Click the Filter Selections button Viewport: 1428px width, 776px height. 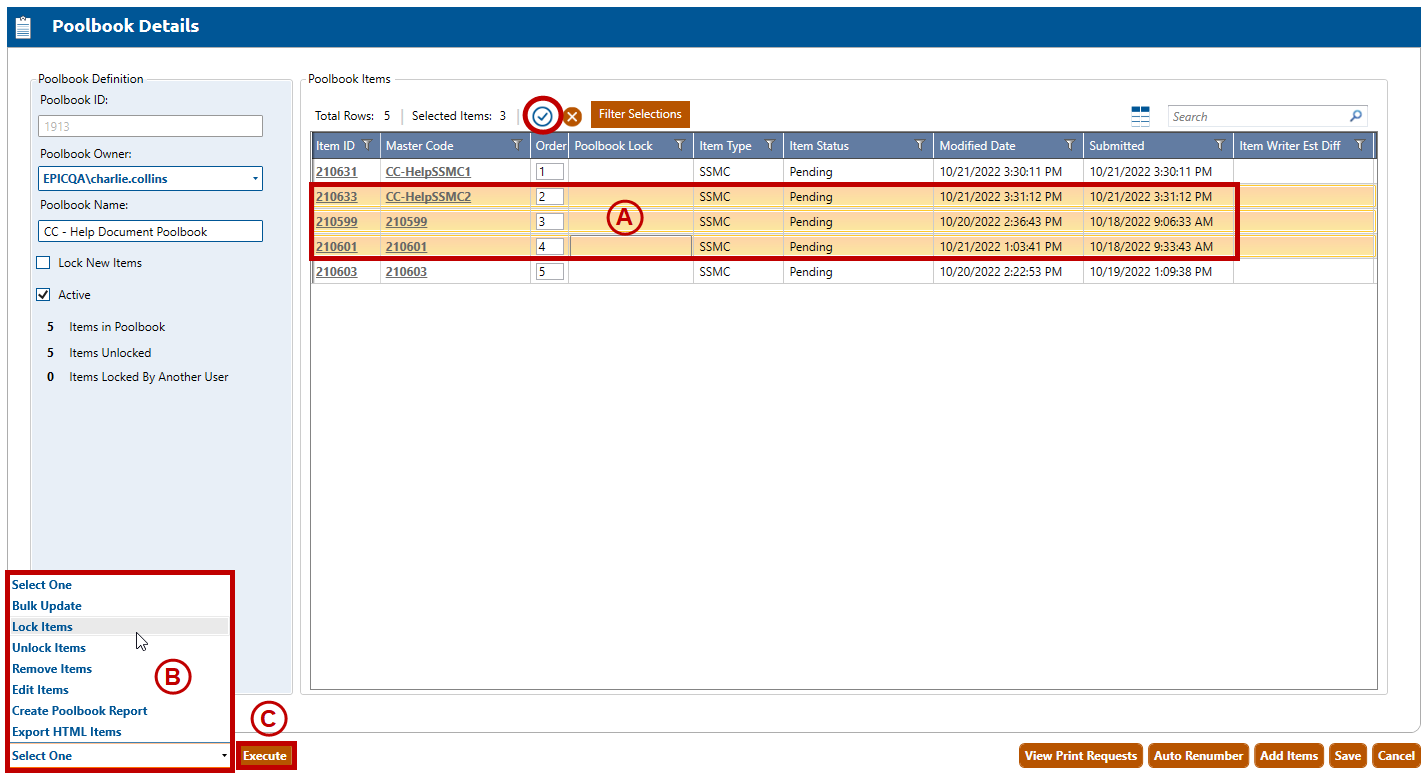pos(640,114)
